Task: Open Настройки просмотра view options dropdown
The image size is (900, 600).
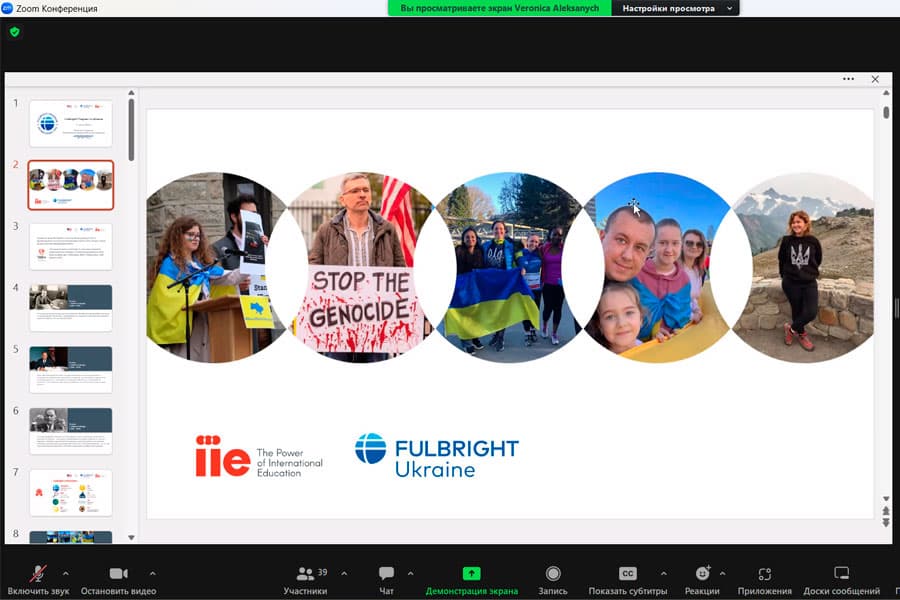Action: coord(676,8)
